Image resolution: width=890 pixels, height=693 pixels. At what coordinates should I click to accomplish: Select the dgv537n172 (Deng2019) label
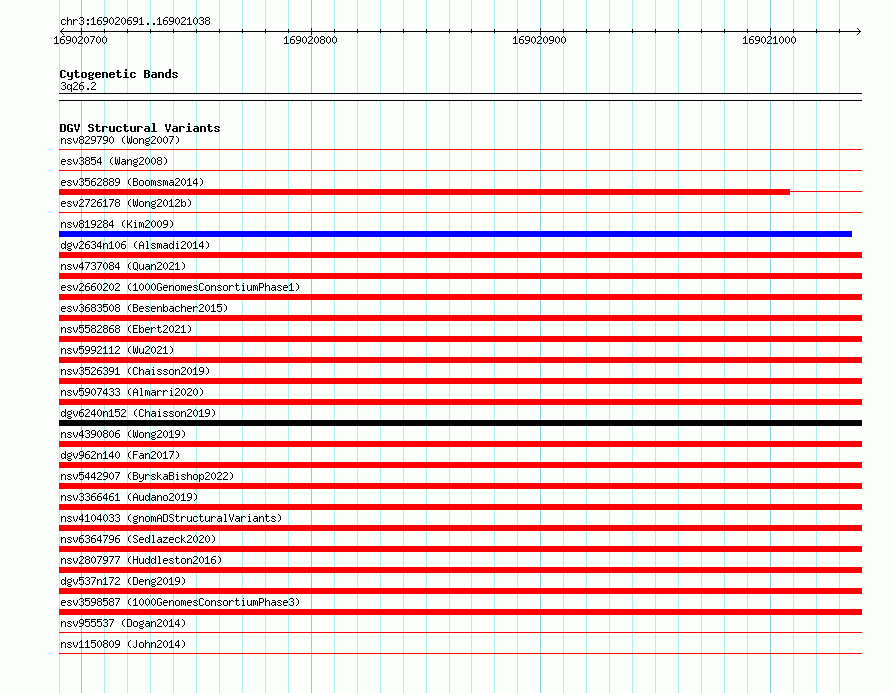click(x=123, y=581)
